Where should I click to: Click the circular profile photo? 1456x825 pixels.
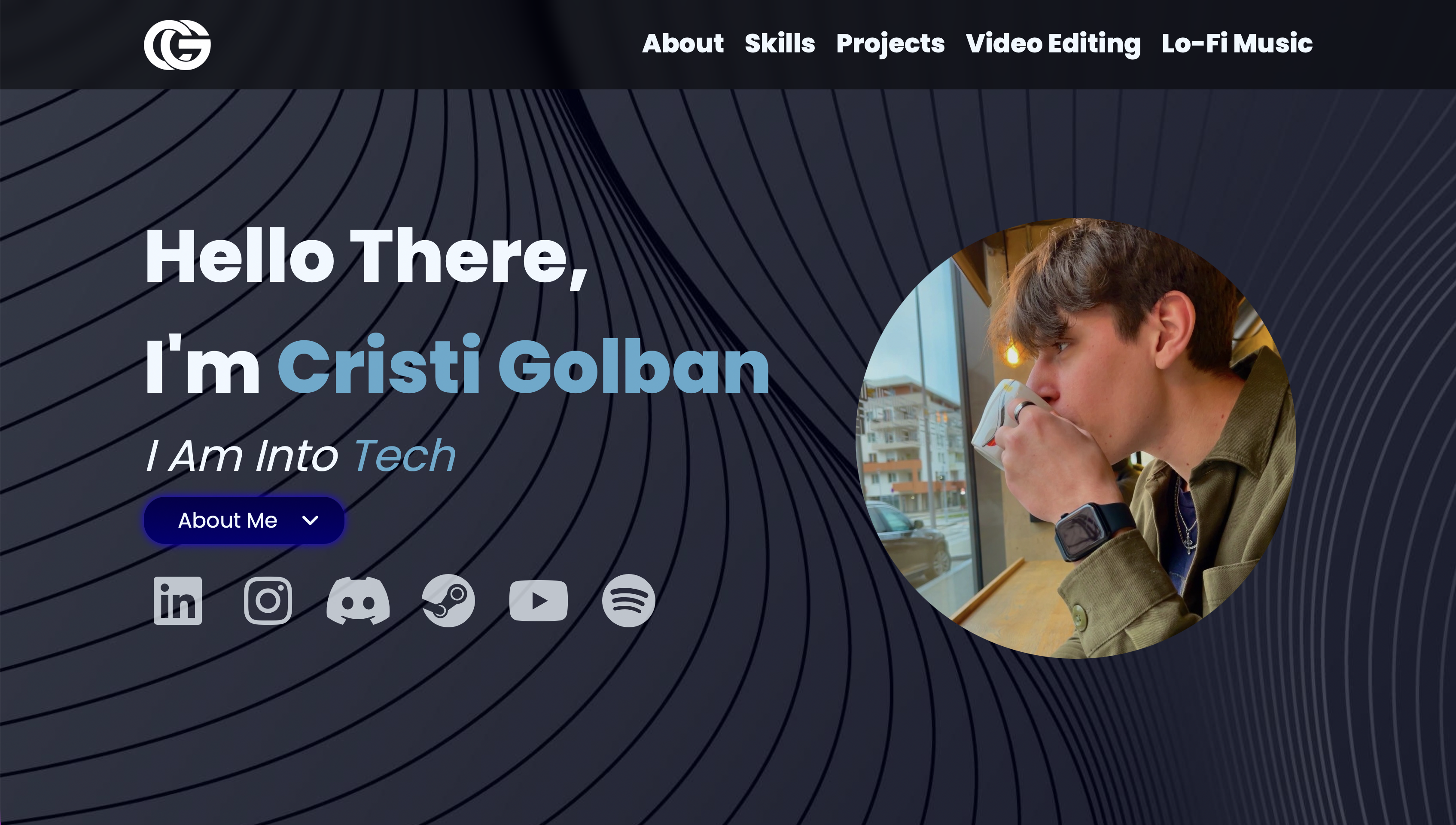(x=1075, y=438)
